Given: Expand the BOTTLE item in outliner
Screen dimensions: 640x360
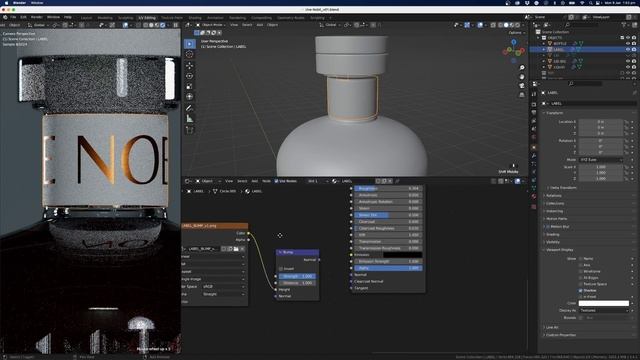Looking at the screenshot, I should pos(544,43).
